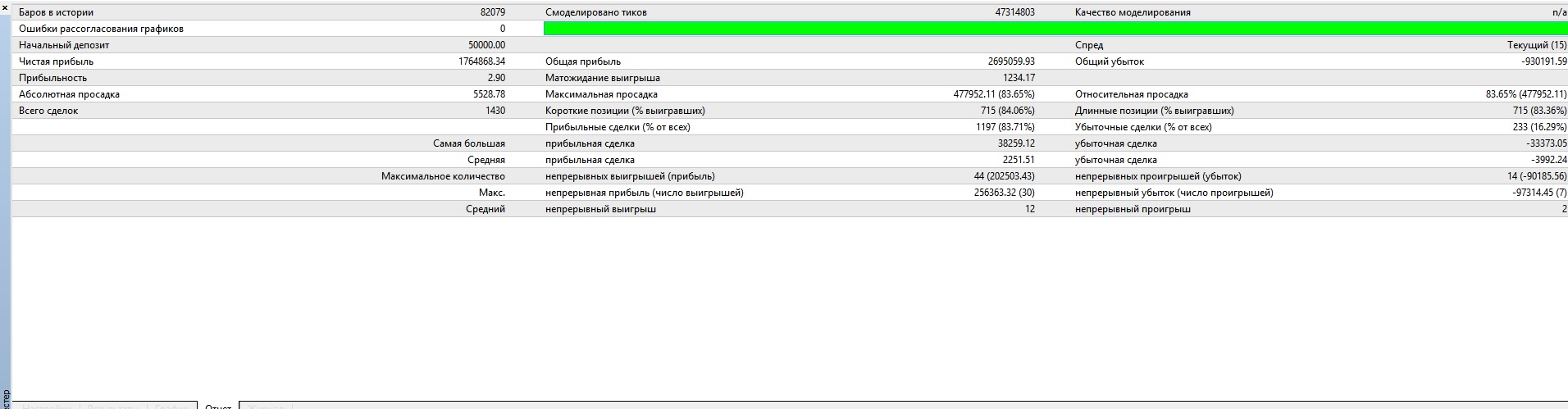Image resolution: width=1568 pixels, height=409 pixels.
Task: Close the tester panel with the x button
Action: (5, 7)
